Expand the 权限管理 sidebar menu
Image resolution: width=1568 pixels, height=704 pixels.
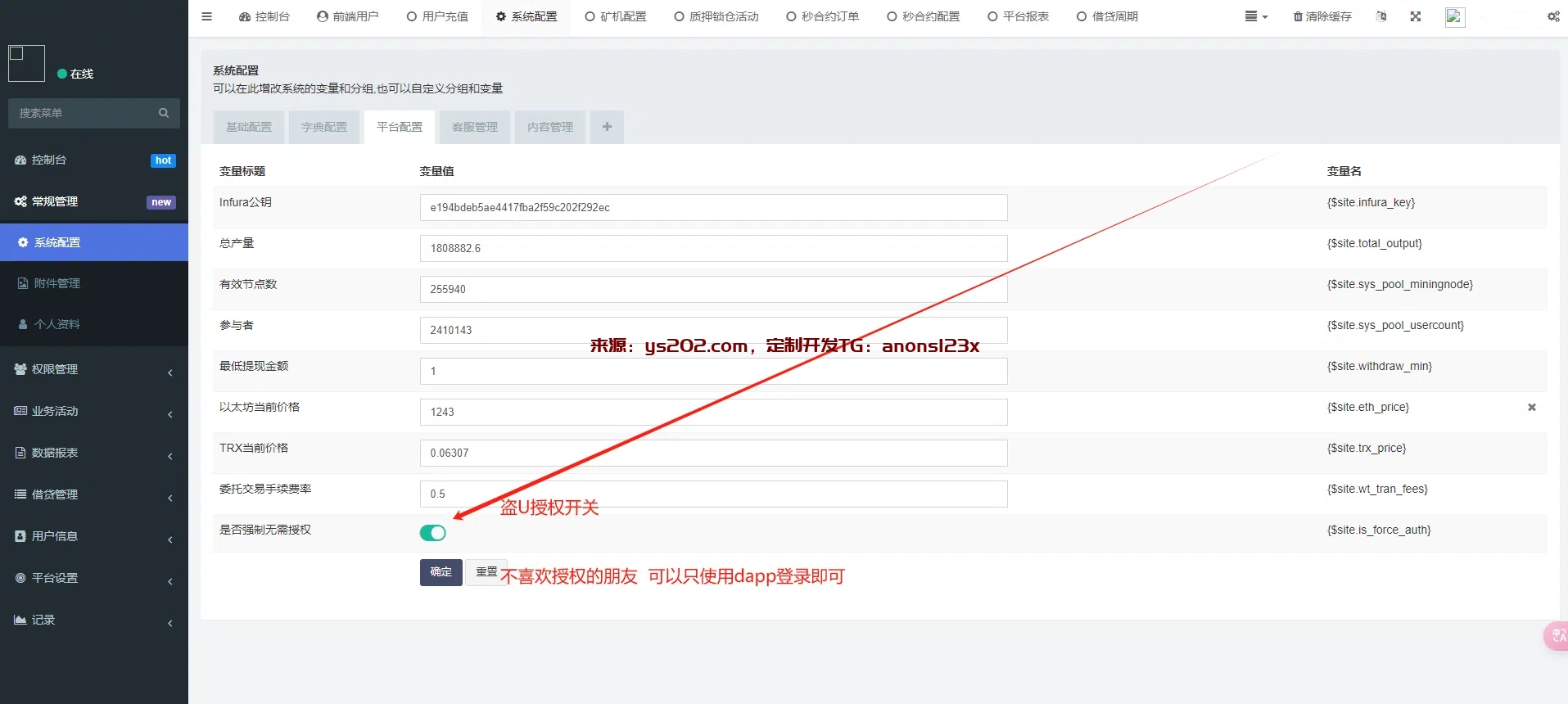[94, 370]
